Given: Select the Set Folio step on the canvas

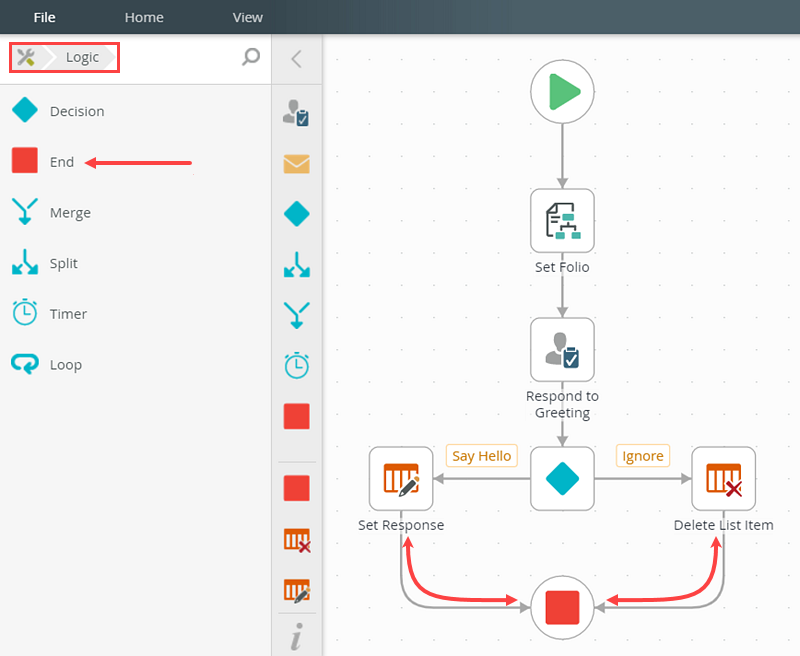Looking at the screenshot, I should [x=562, y=220].
